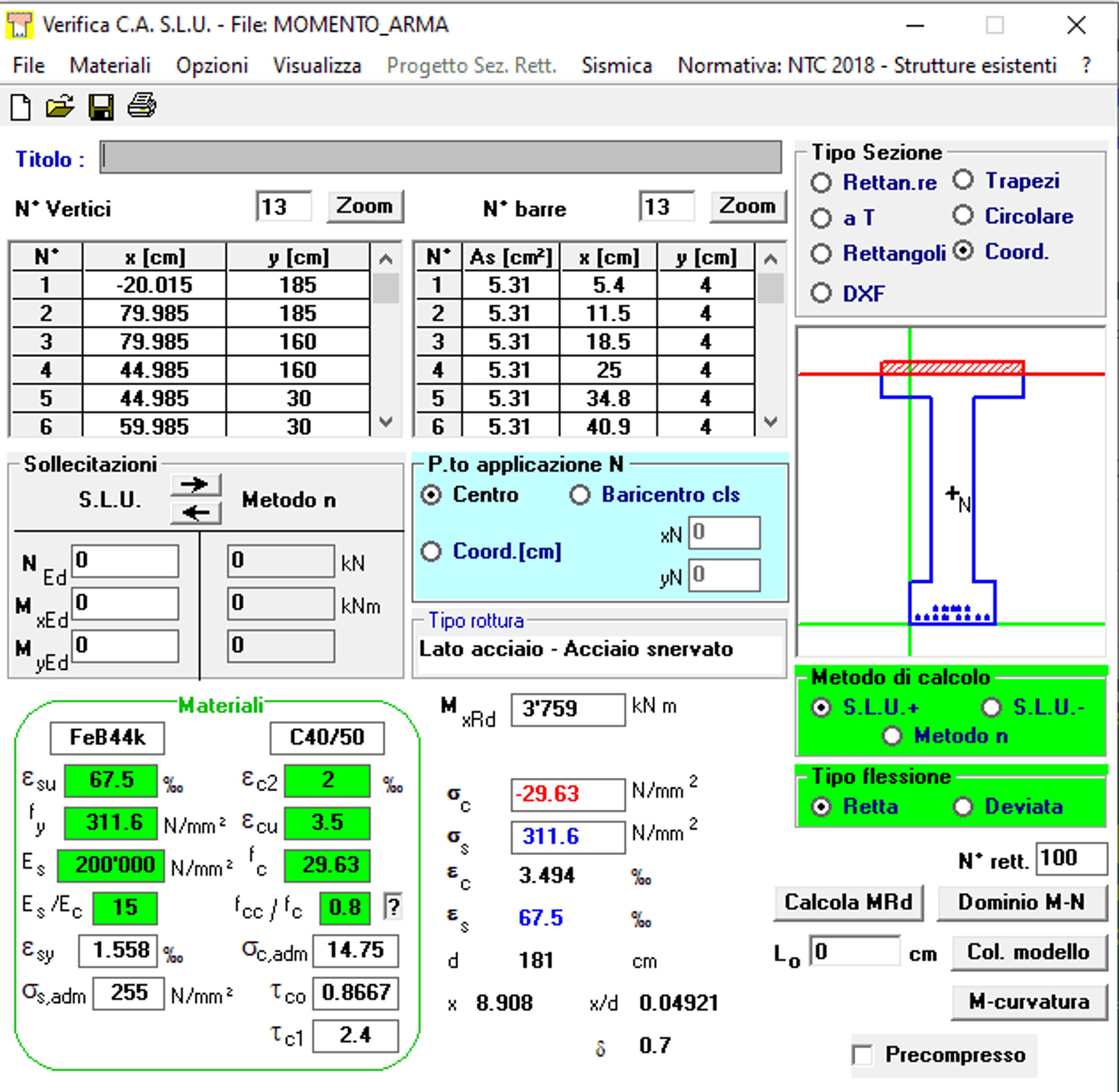Image resolution: width=1119 pixels, height=1092 pixels.
Task: Click the New file toolbar icon
Action: click(21, 107)
